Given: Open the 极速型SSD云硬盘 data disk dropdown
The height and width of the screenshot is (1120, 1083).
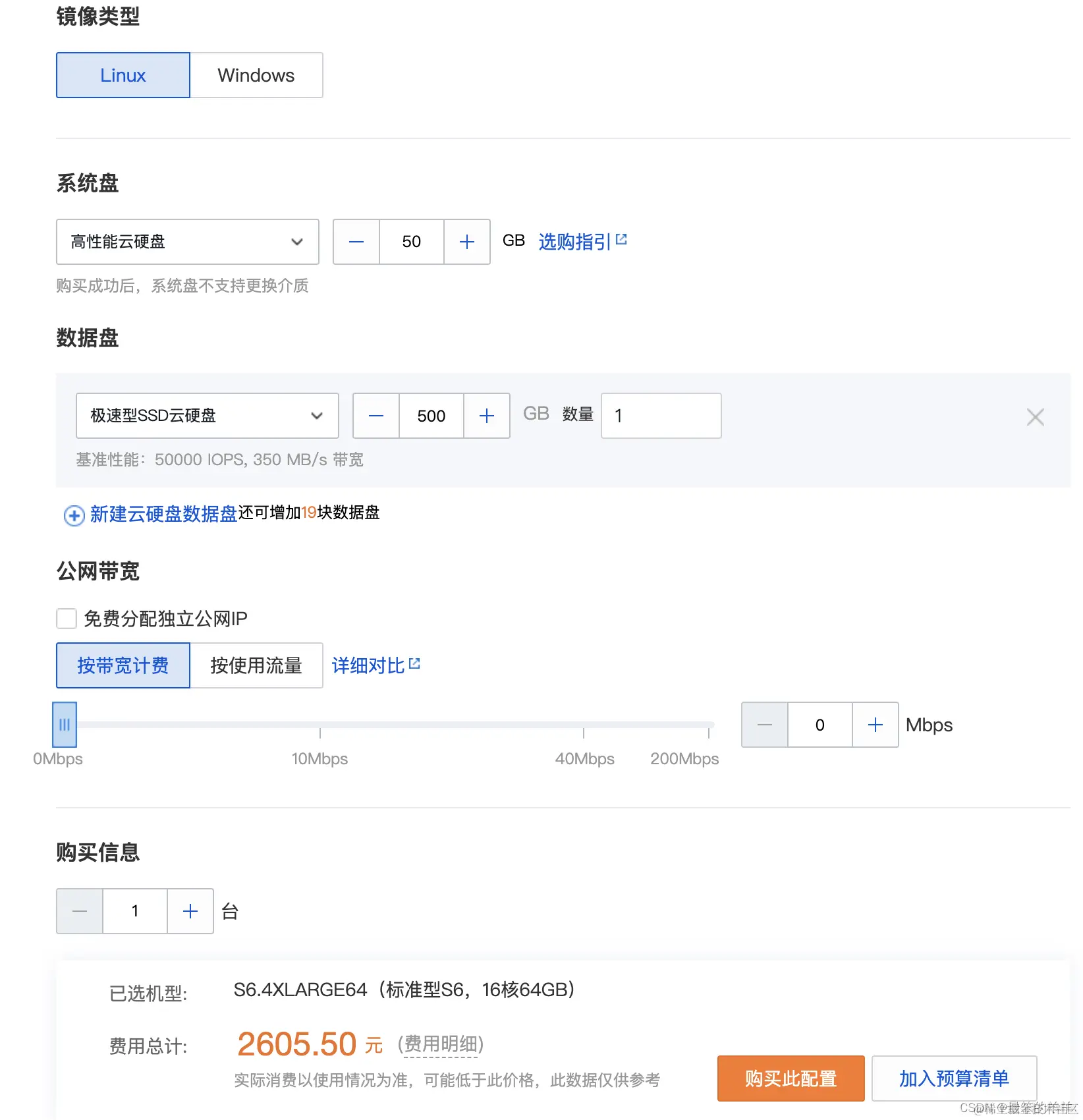Looking at the screenshot, I should [x=207, y=416].
